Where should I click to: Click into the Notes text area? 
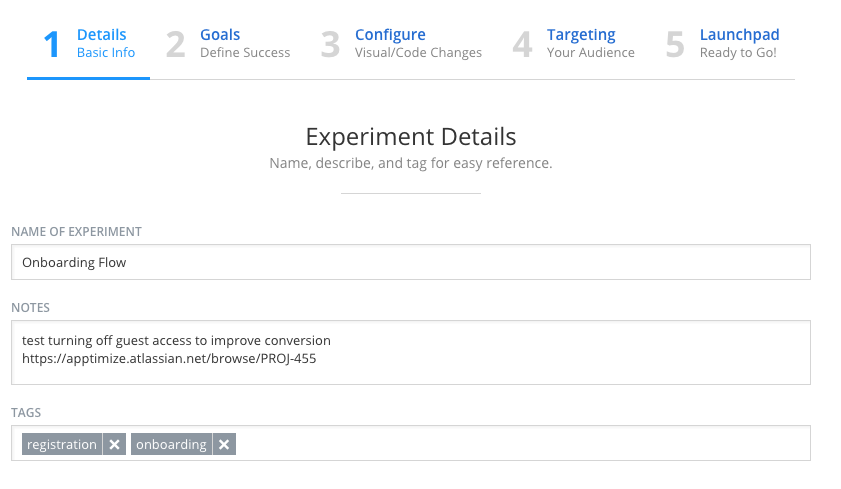point(411,352)
